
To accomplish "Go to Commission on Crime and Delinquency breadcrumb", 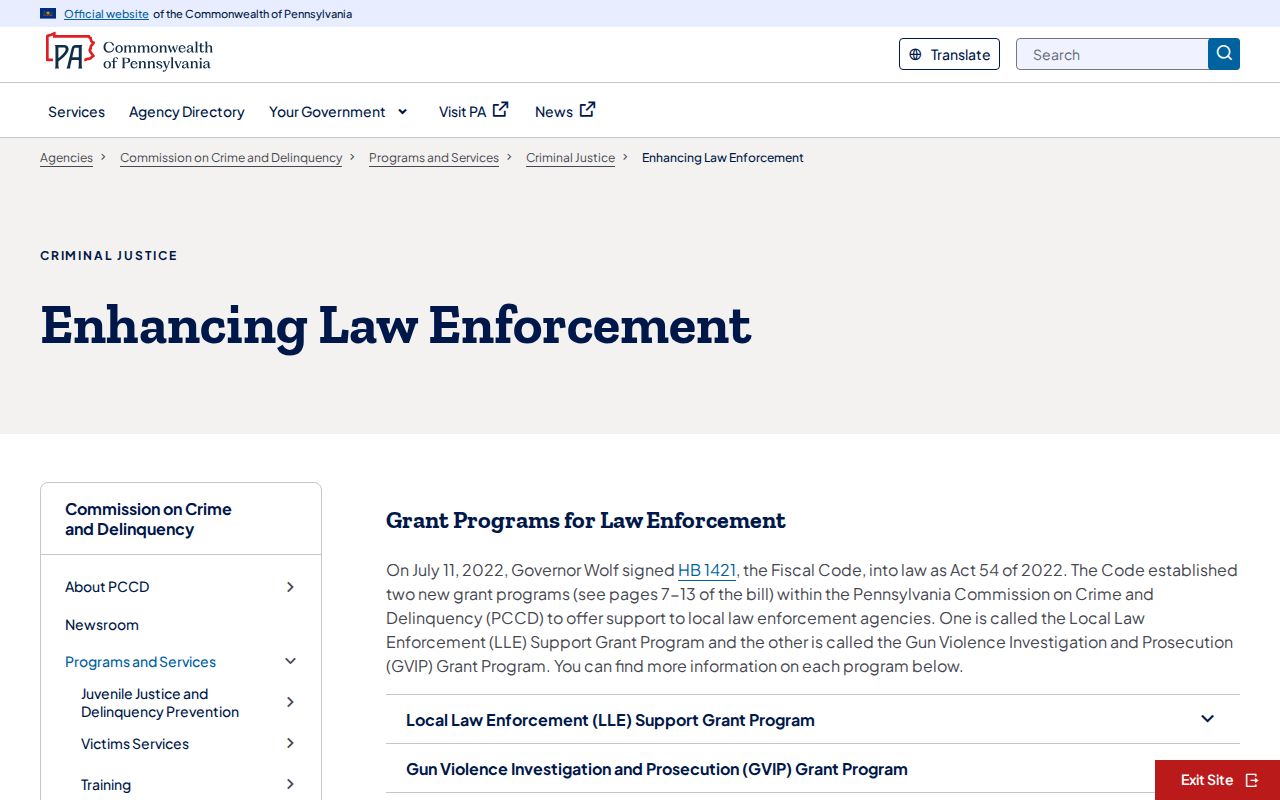I will click(231, 158).
